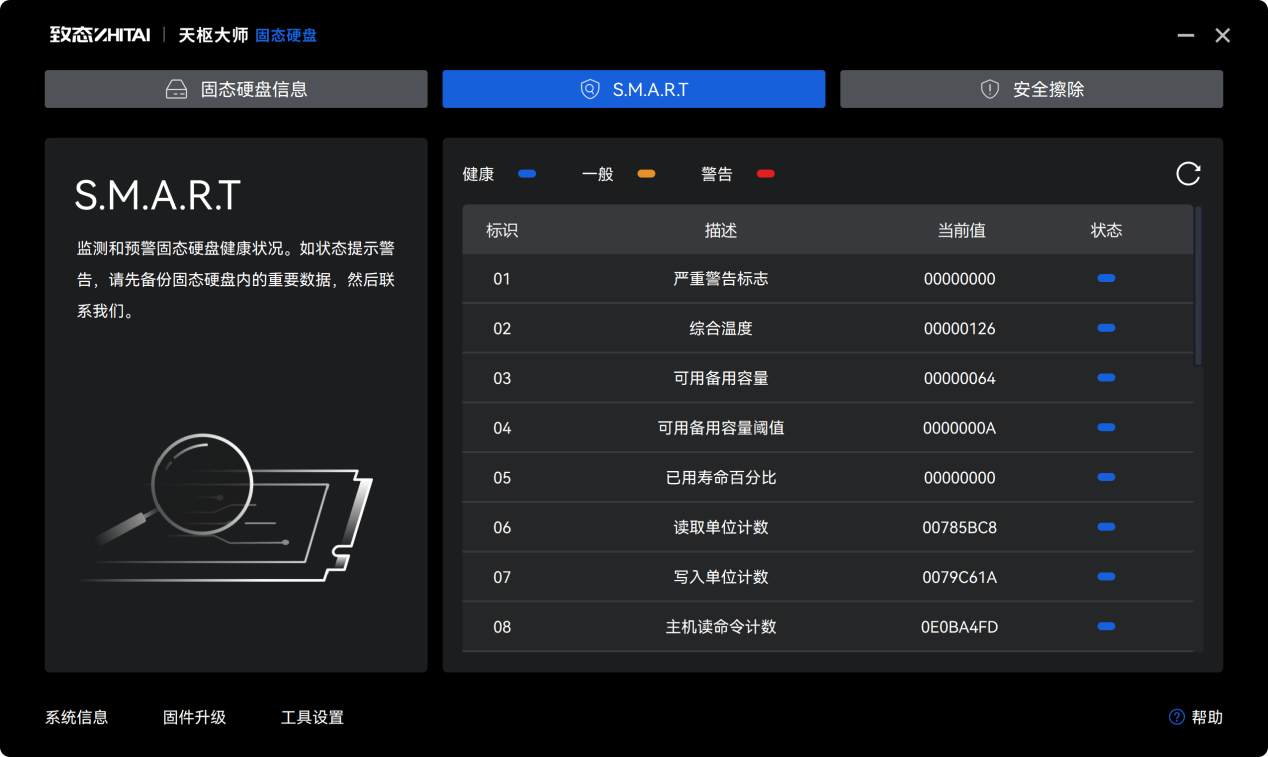Click the orange 一般 legend indicator

tap(646, 174)
